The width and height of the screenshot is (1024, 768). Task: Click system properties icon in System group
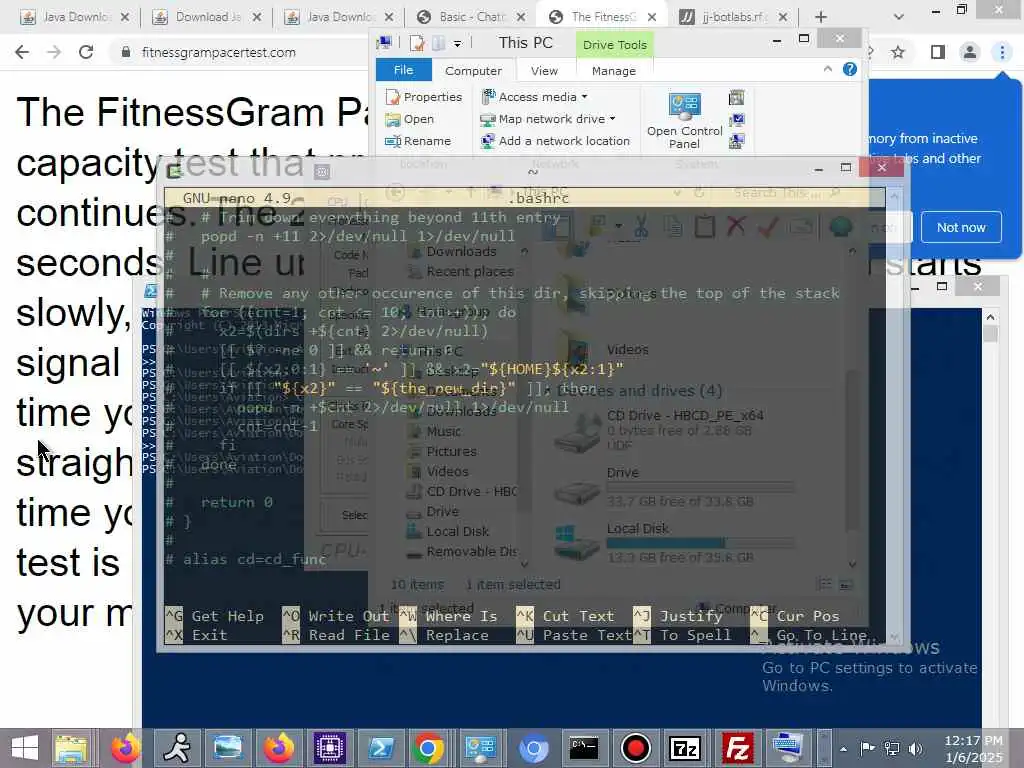point(736,120)
